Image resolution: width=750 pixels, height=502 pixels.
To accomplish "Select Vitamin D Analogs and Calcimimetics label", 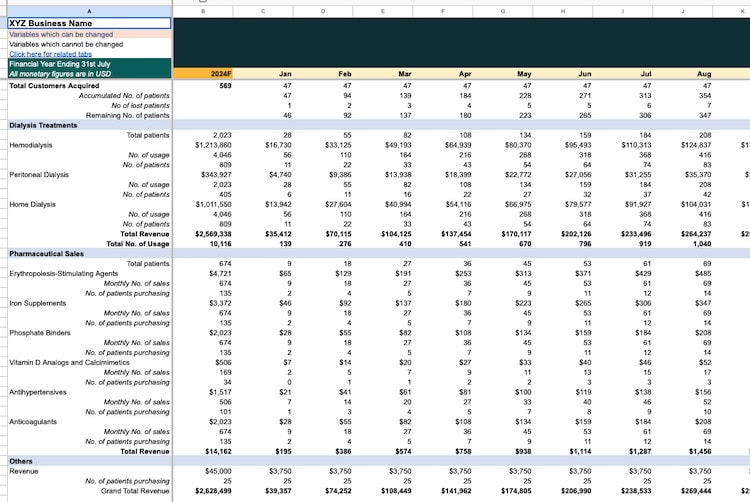I will (69, 362).
